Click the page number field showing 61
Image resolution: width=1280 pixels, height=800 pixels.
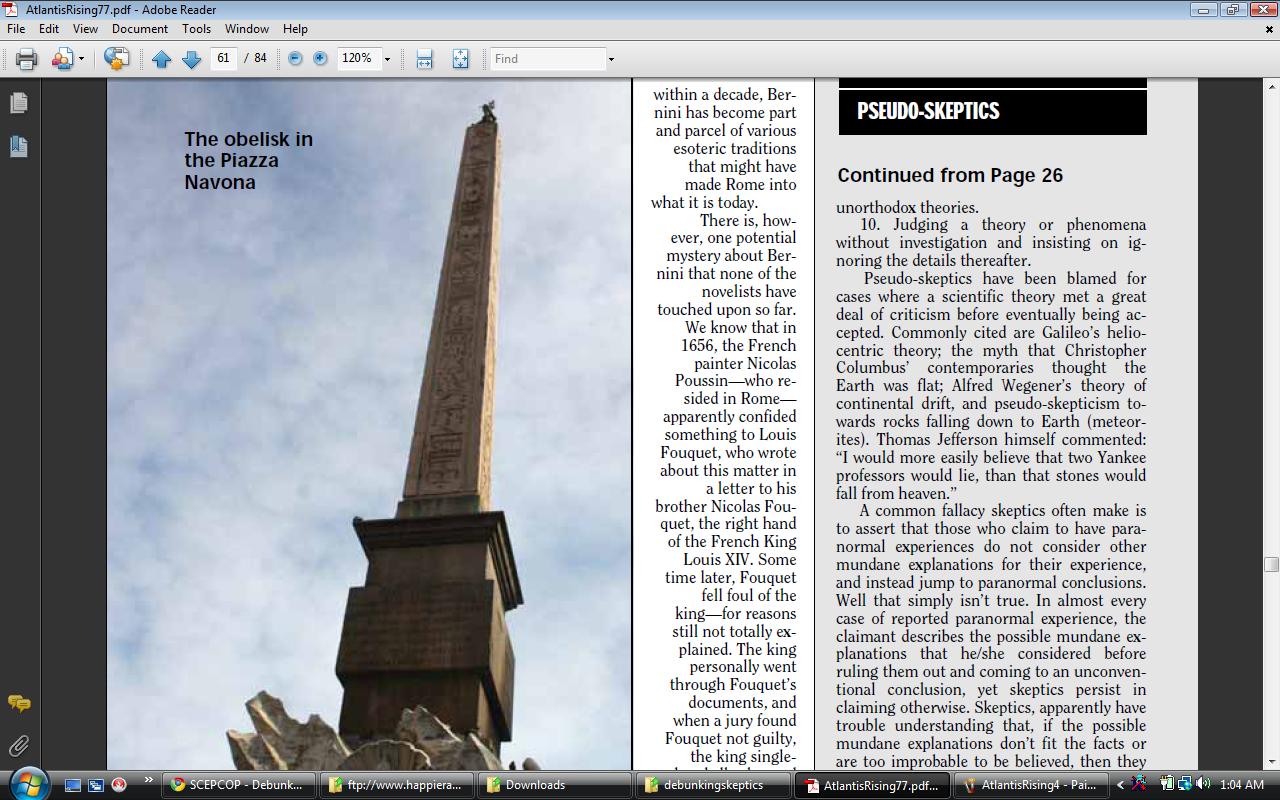coord(224,58)
